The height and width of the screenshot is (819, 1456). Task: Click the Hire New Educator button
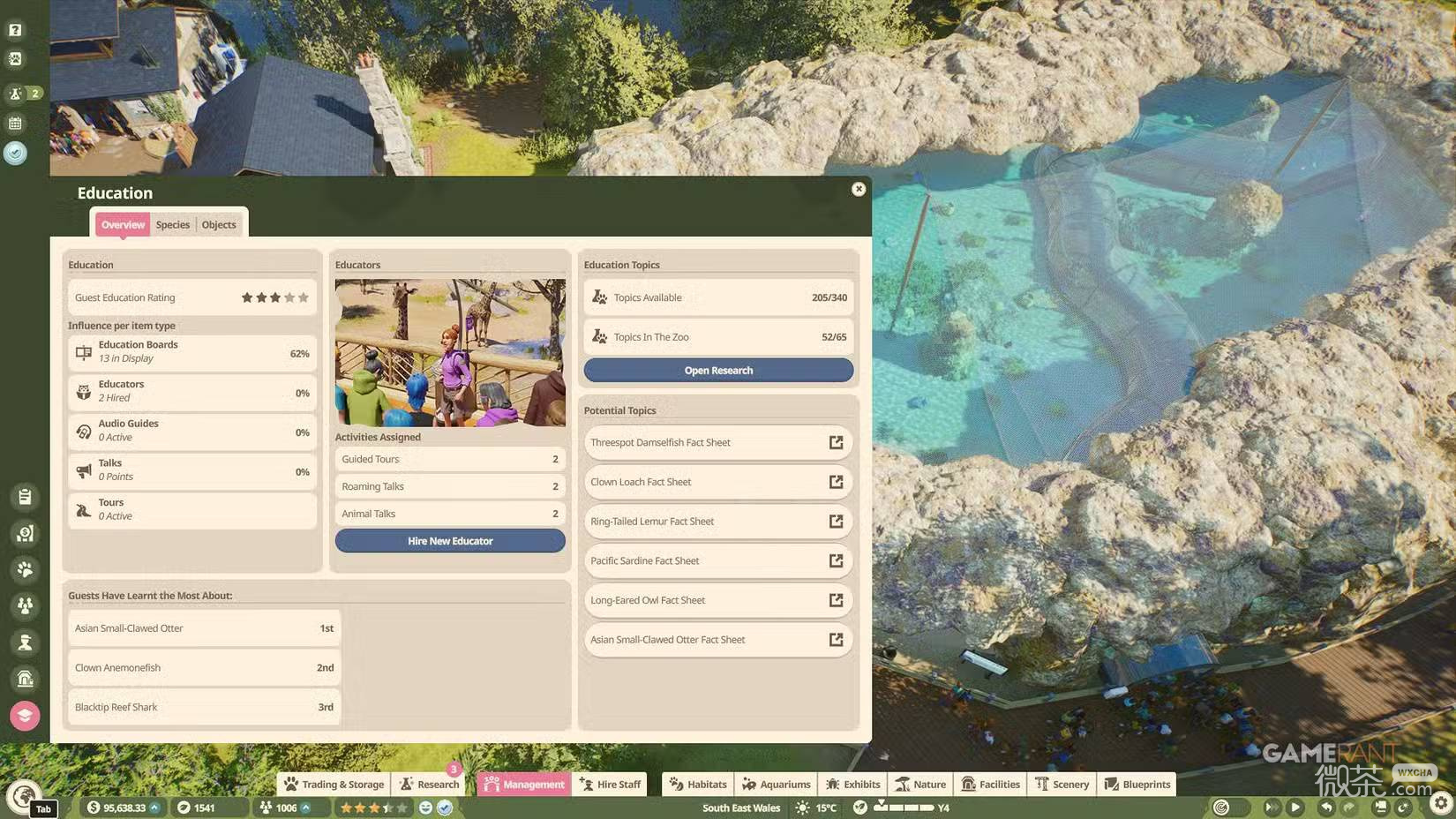450,541
